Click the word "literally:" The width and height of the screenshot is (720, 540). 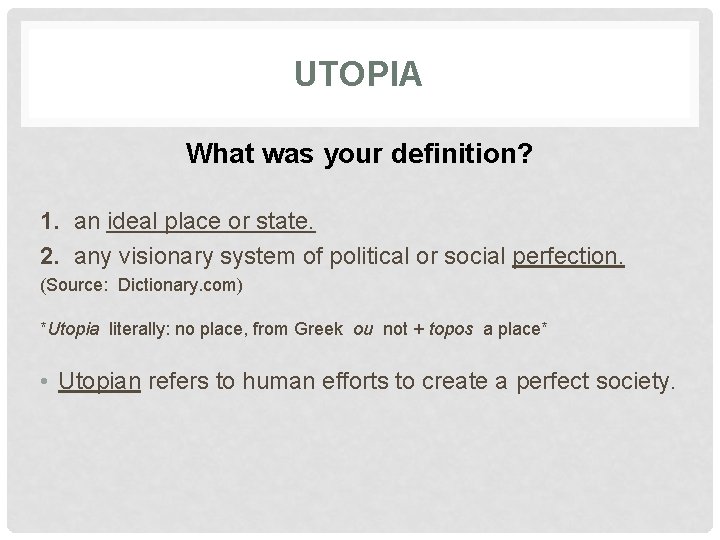[140, 329]
